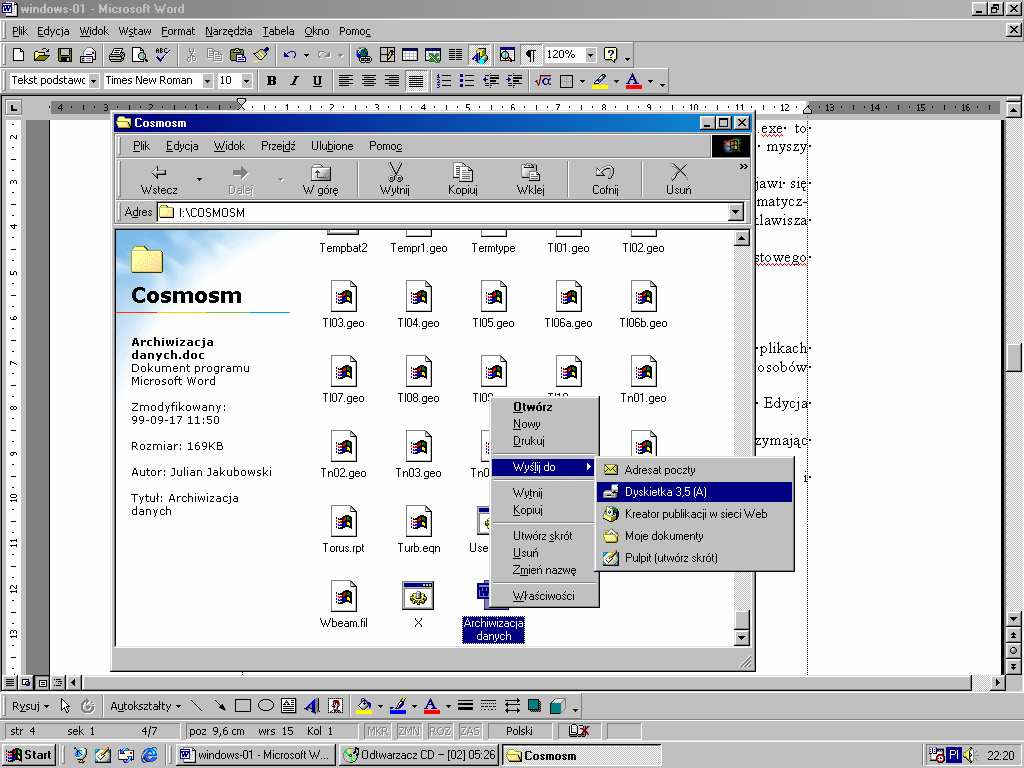Click the Shadow style icon on Drawing toolbar
Image resolution: width=1024 pixels, height=768 pixels.
[534, 706]
